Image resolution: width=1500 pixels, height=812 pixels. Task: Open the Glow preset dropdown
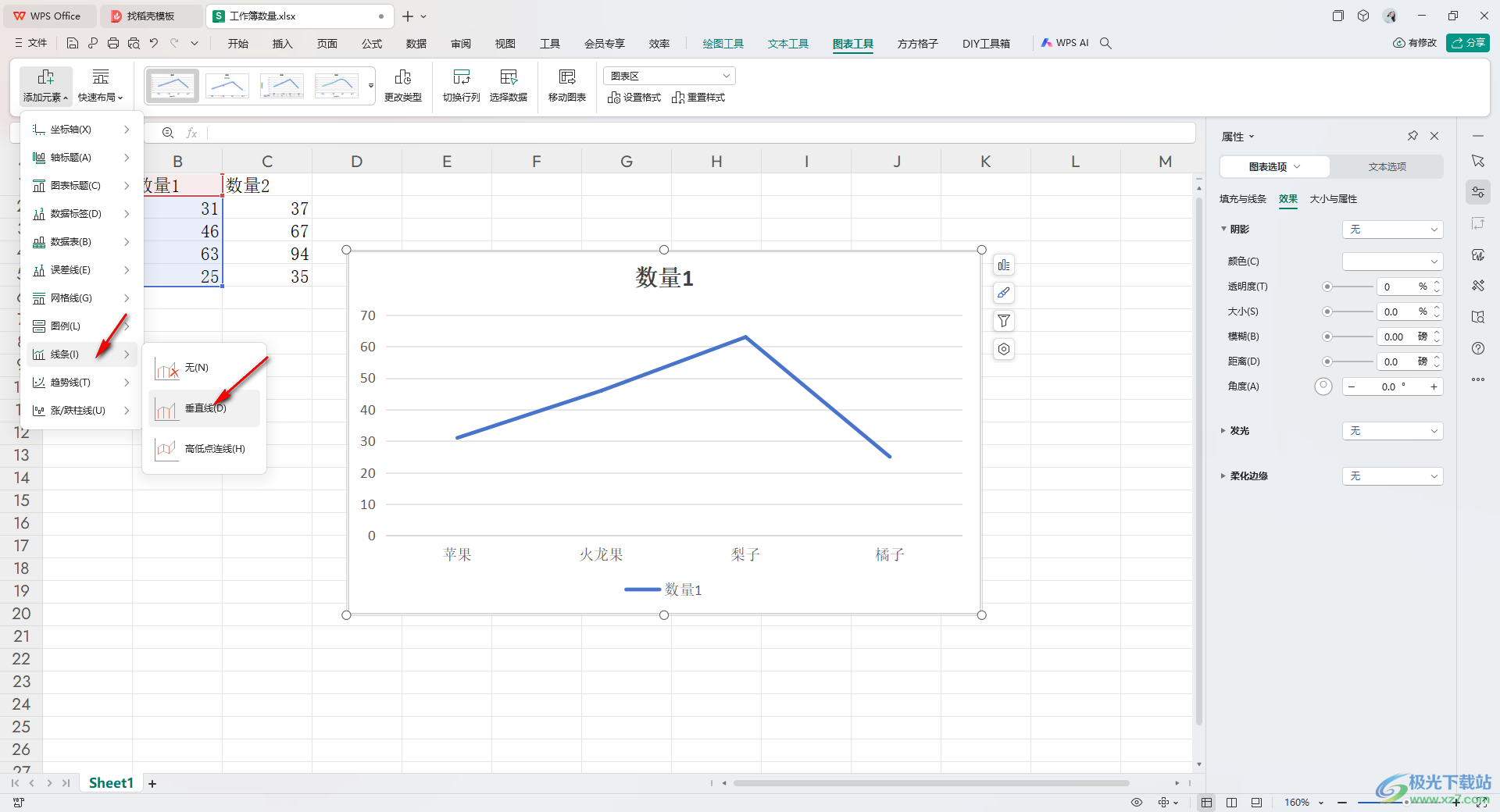[1392, 431]
